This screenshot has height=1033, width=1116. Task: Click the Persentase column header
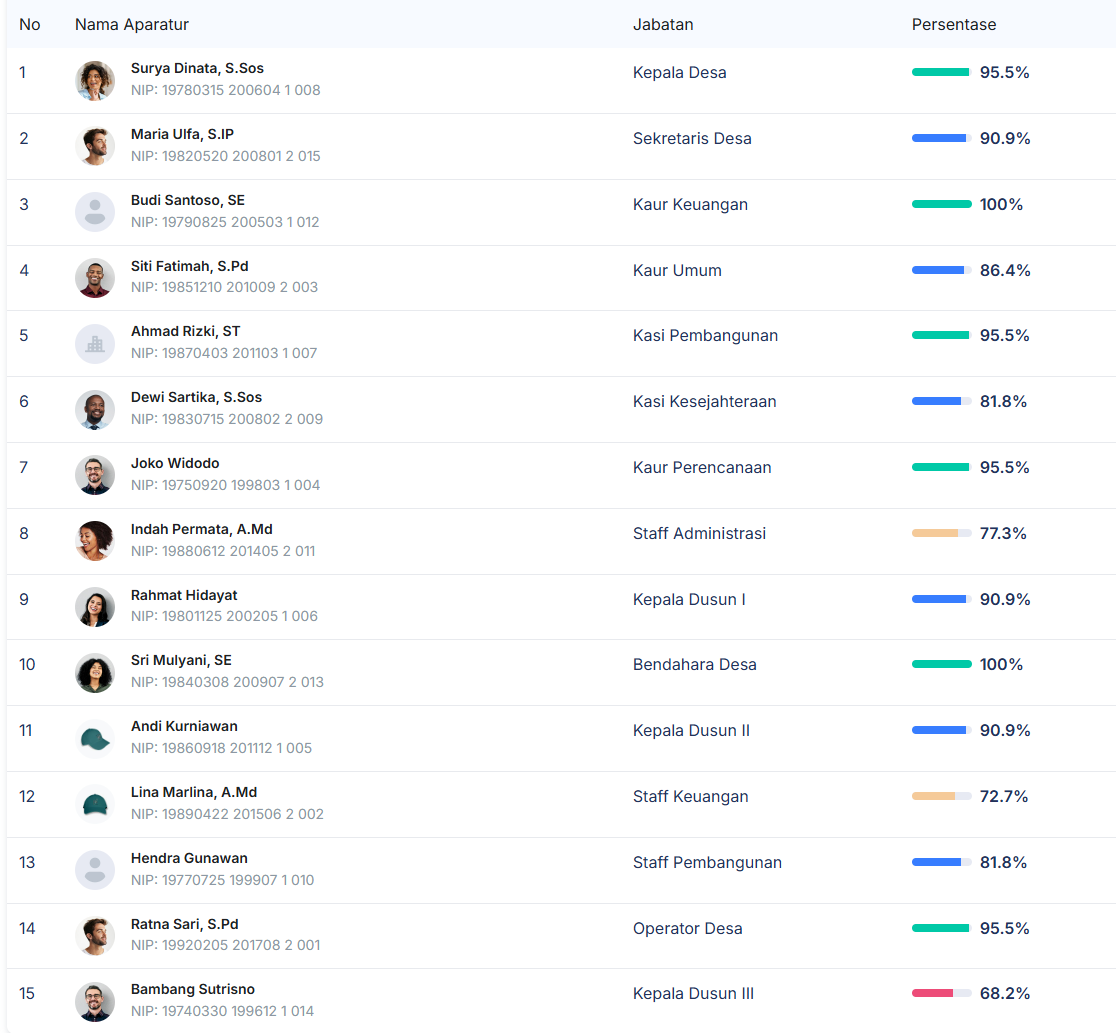pos(953,24)
